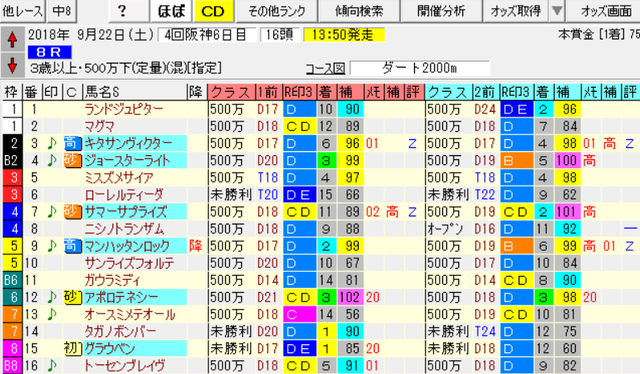Click the pink 100 rating for ジョースターライト

point(567,160)
